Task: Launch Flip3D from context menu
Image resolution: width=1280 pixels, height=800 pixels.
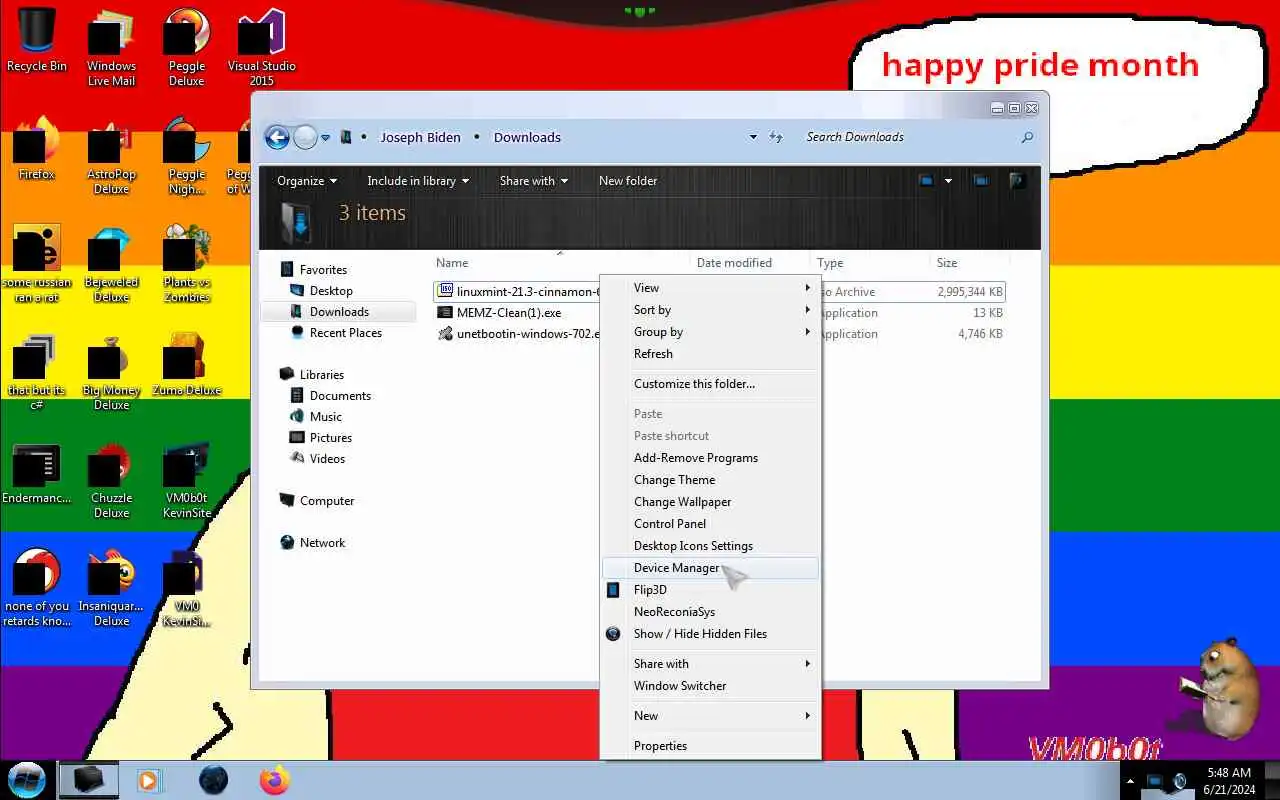Action: pyautogui.click(x=711, y=590)
